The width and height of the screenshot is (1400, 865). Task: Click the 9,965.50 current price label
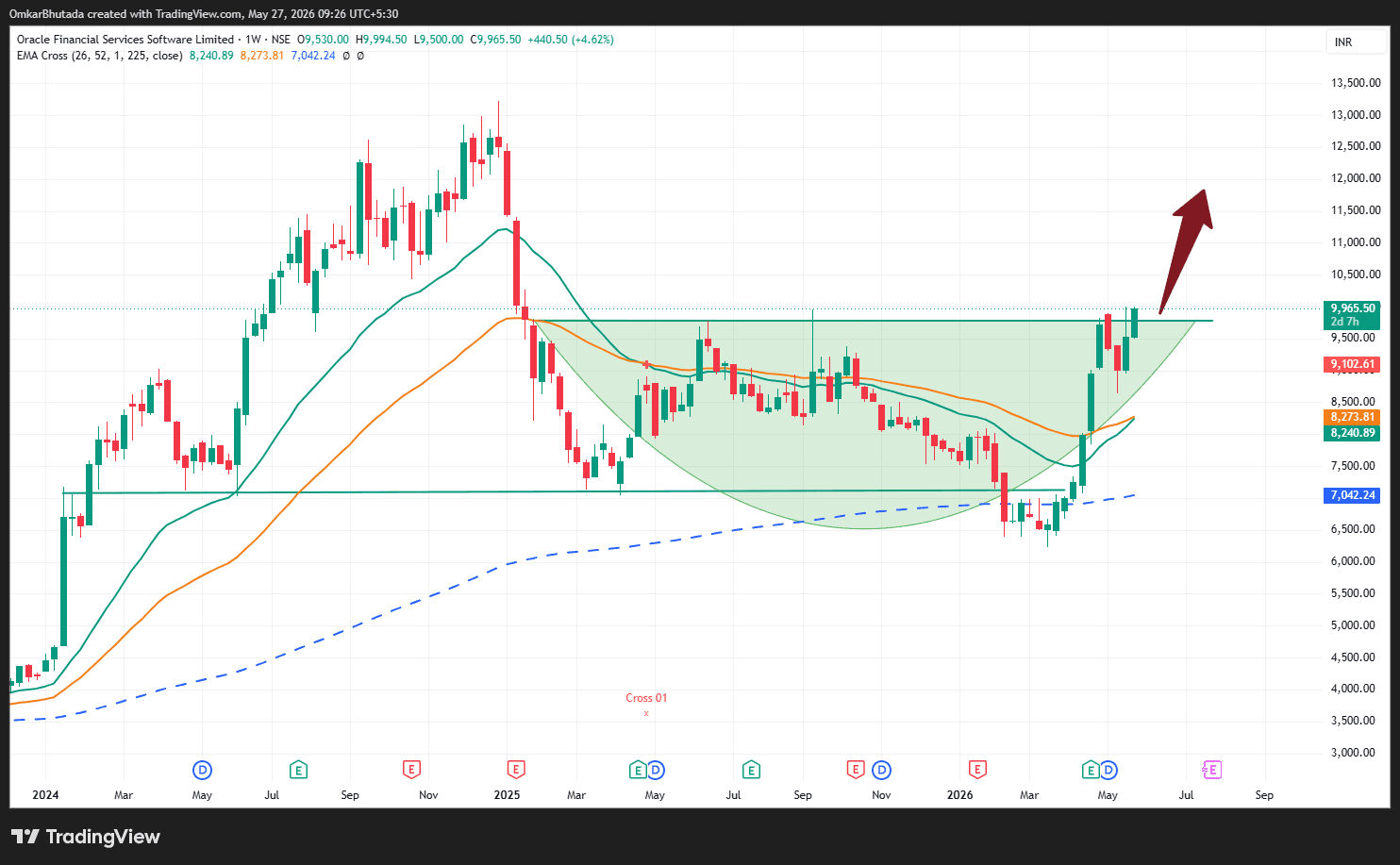click(1353, 308)
